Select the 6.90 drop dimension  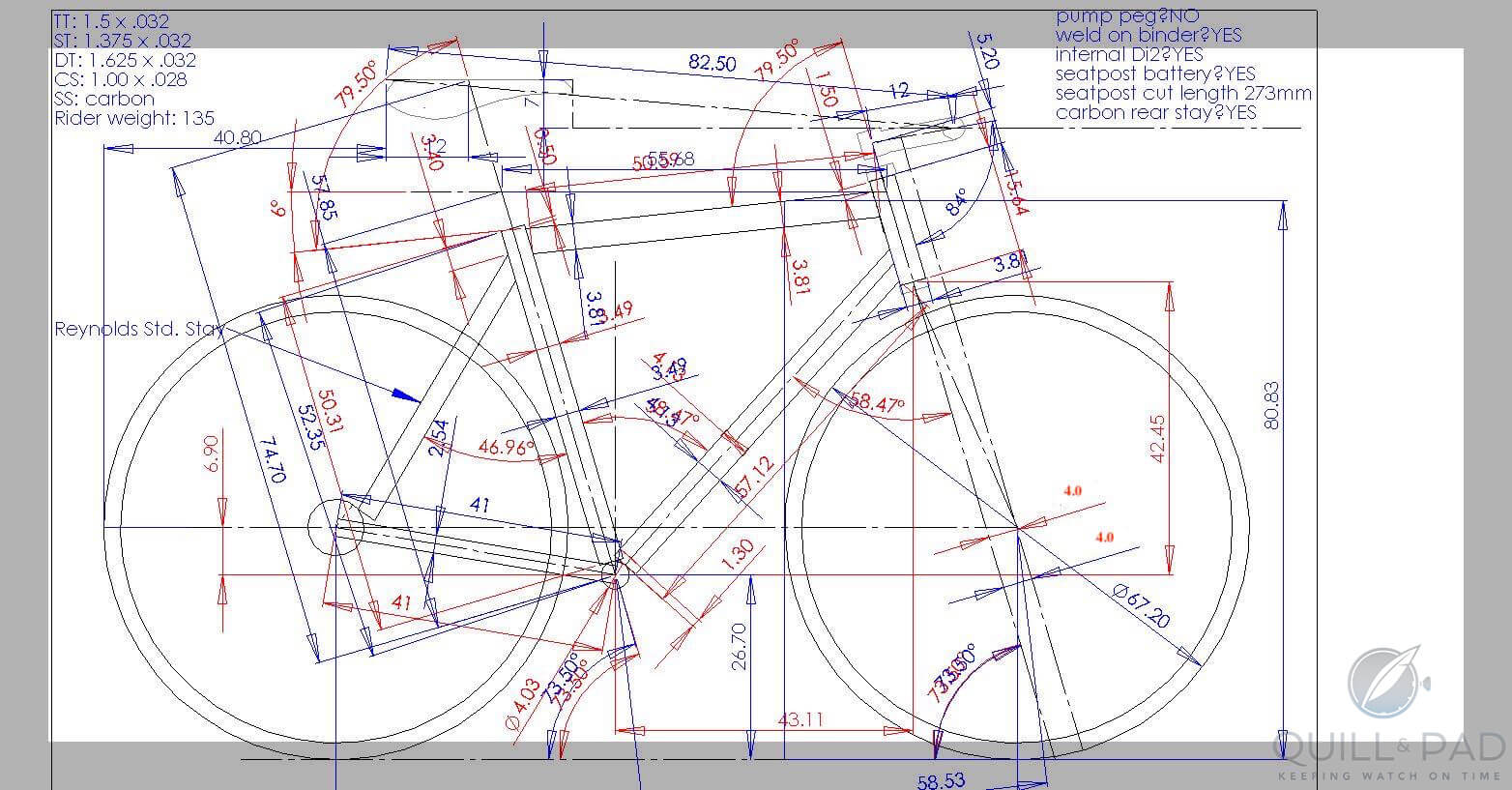click(212, 453)
